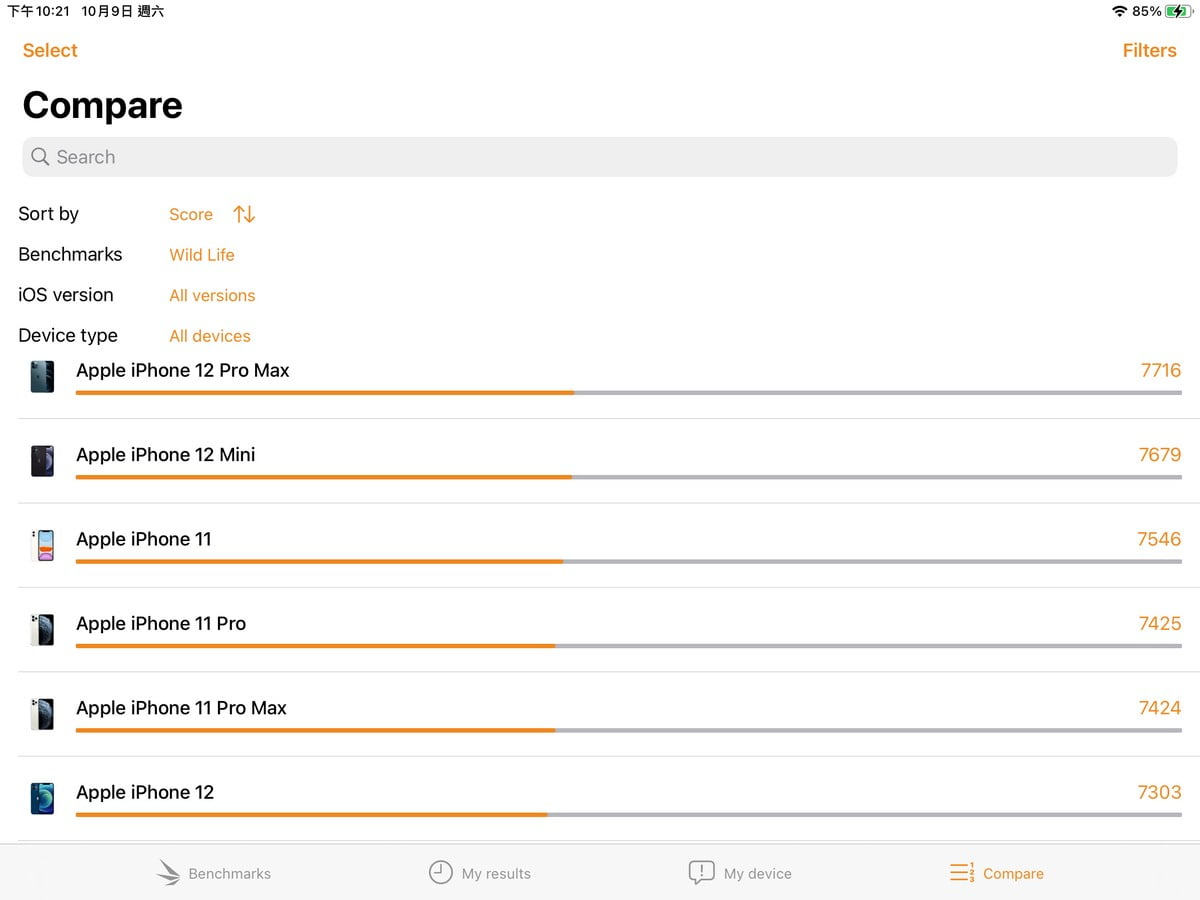Viewport: 1200px width, 900px height.
Task: Click the iOS version label
Action: [x=66, y=295]
